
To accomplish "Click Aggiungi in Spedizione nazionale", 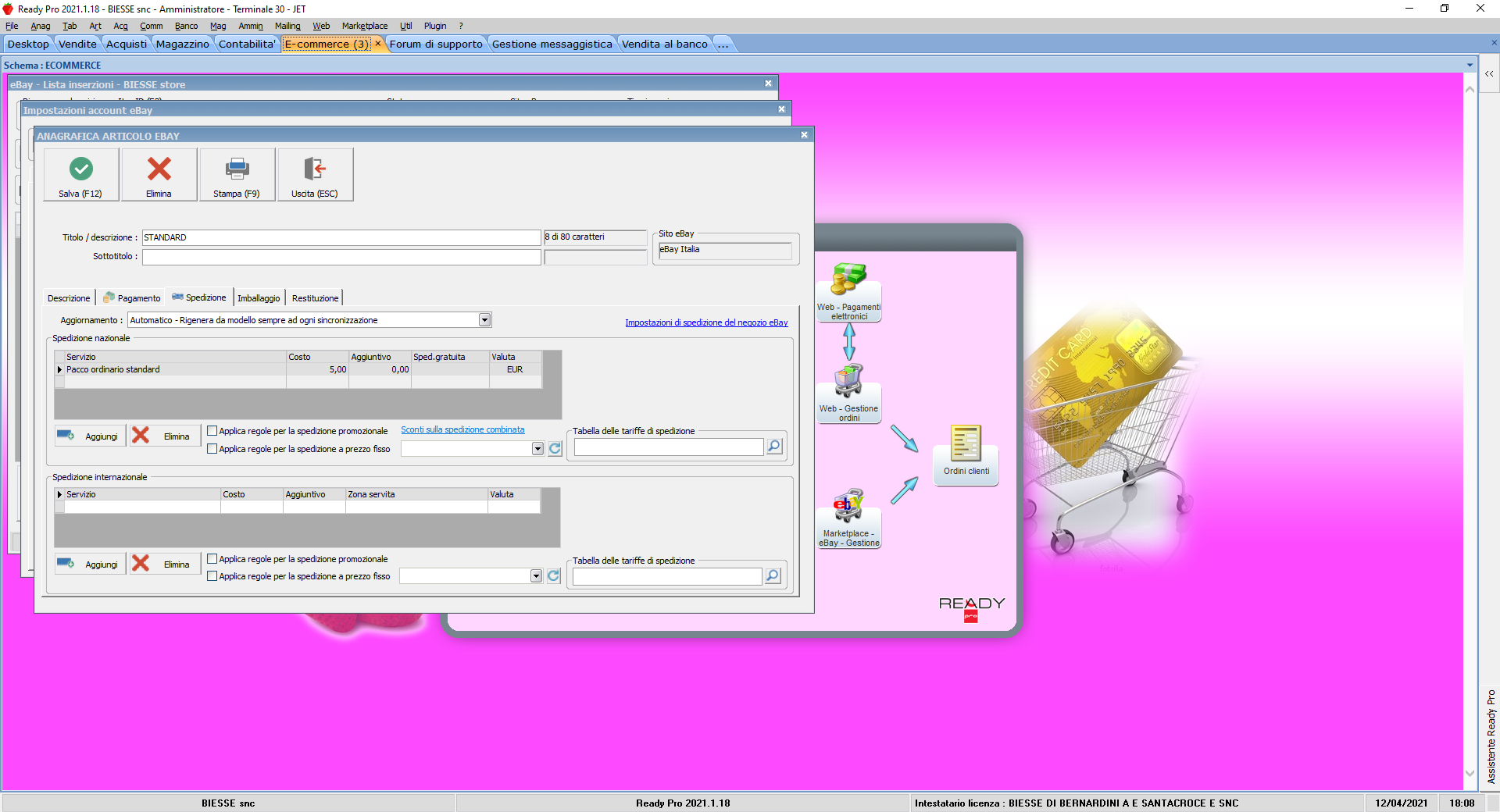I will tap(90, 436).
